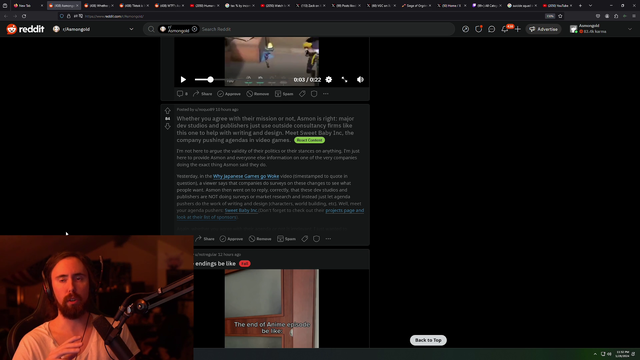Share the Sweet Baby Inc post

(205, 239)
